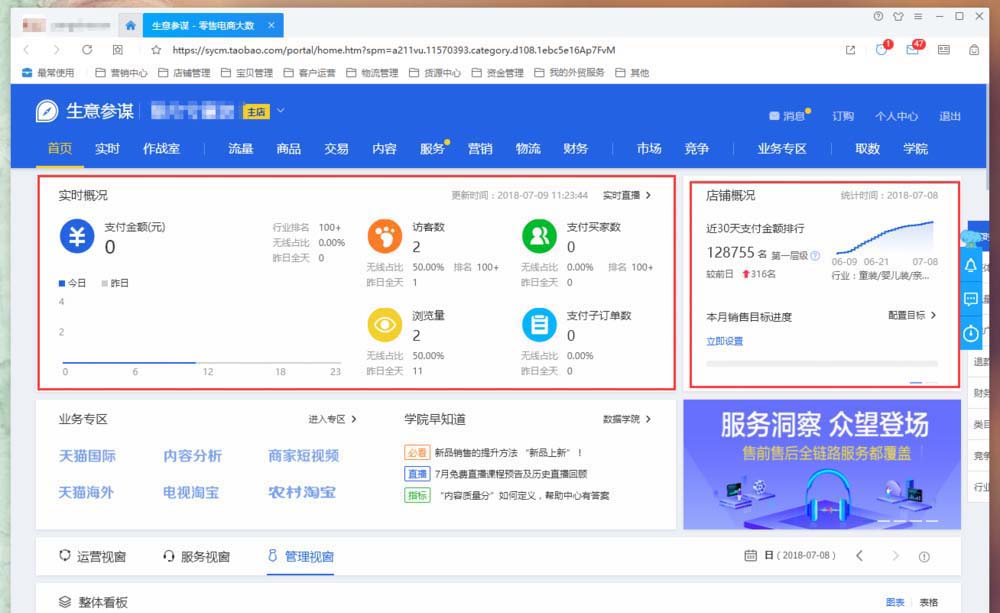The width and height of the screenshot is (1000, 613).
Task: Open the date picker calendar icon
Action: 751,556
